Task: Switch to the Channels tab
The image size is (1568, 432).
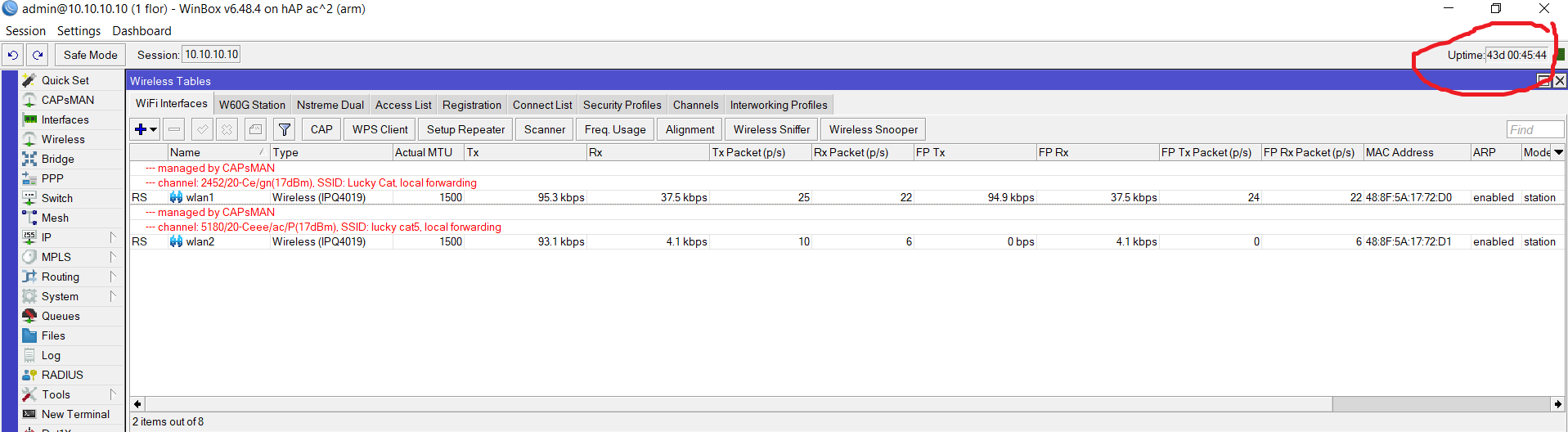Action: tap(695, 105)
